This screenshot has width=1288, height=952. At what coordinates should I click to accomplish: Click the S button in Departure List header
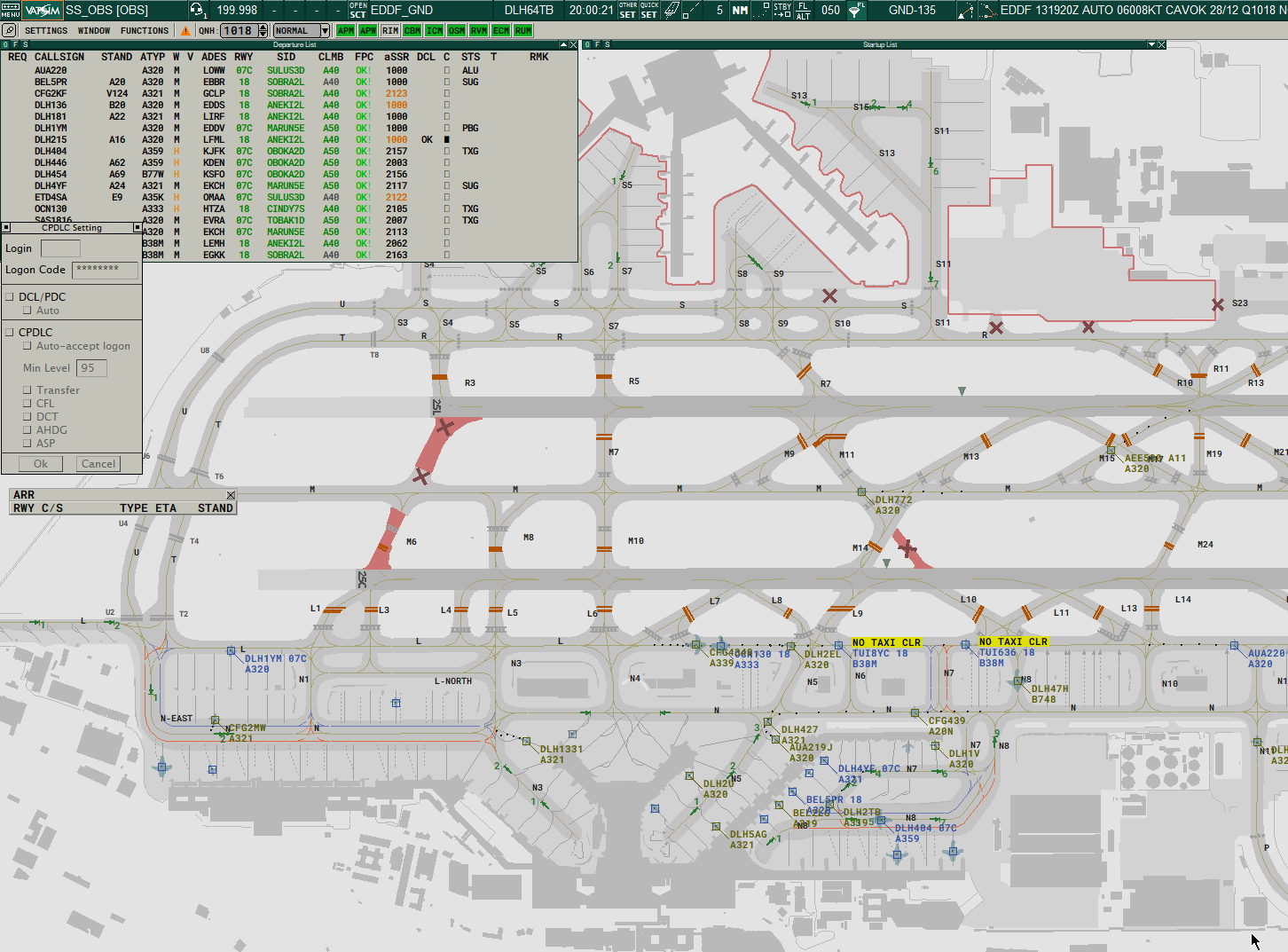point(26,44)
